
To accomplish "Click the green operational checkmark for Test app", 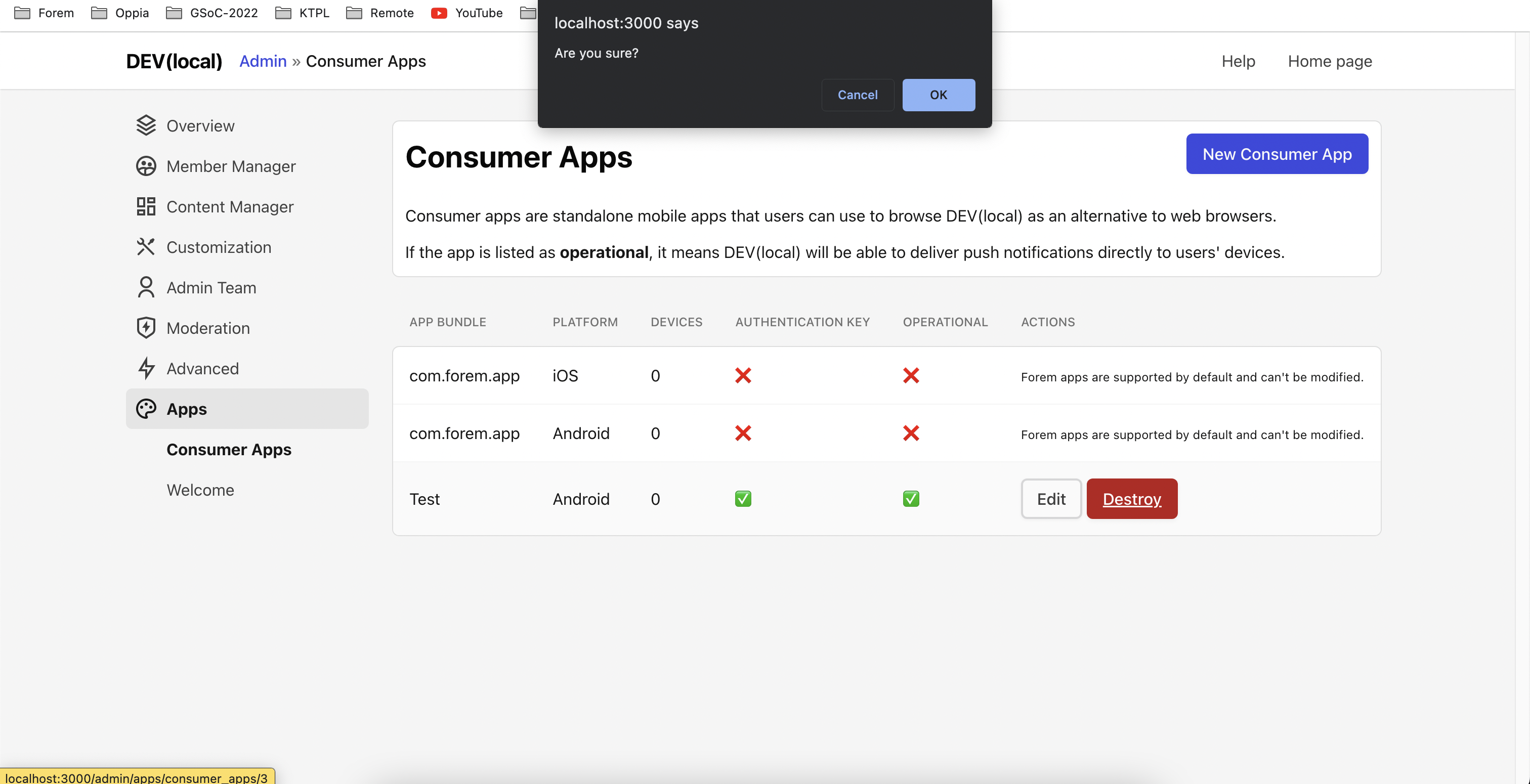I will (x=911, y=499).
